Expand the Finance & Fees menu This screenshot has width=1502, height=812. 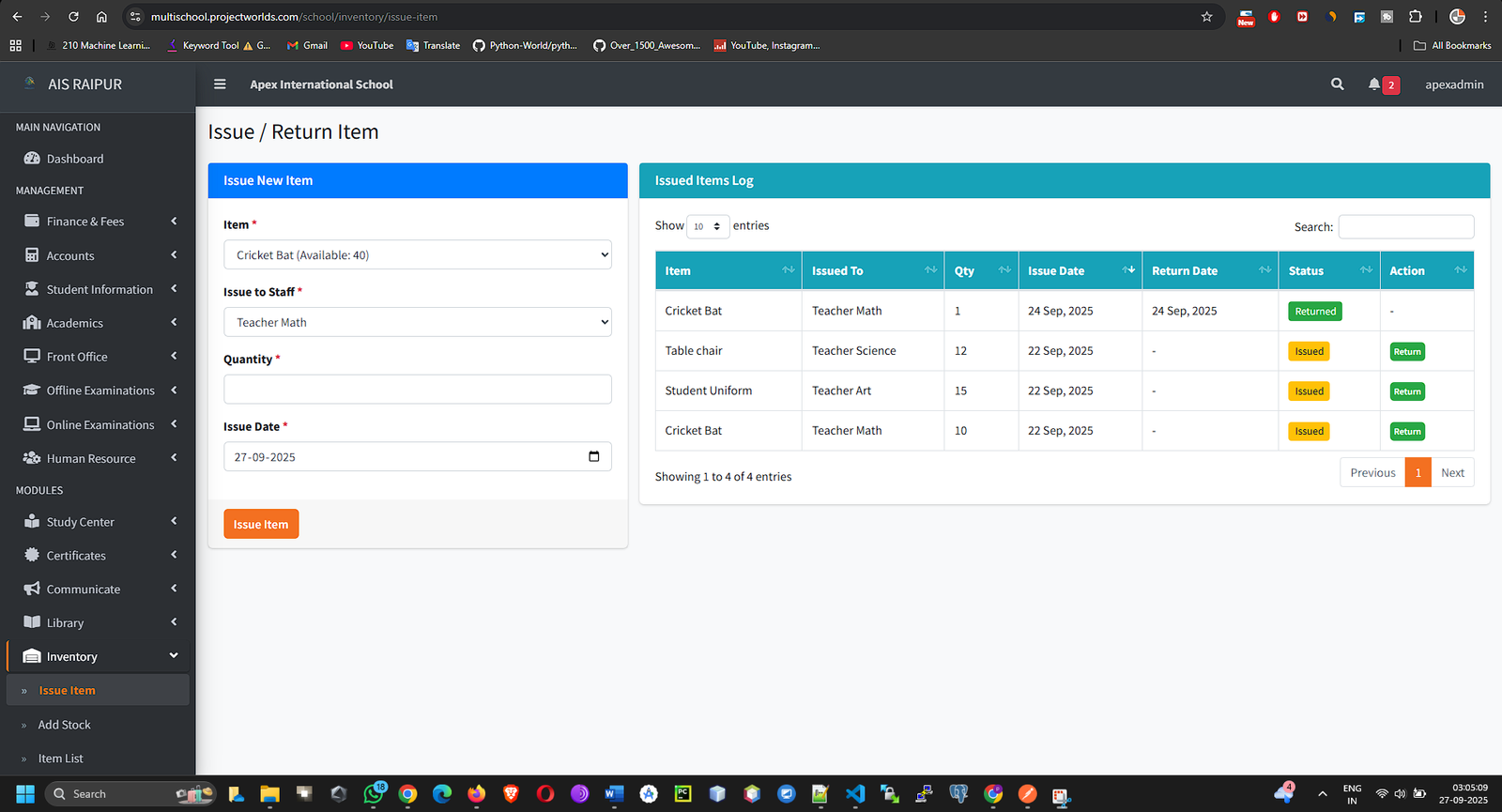point(99,222)
